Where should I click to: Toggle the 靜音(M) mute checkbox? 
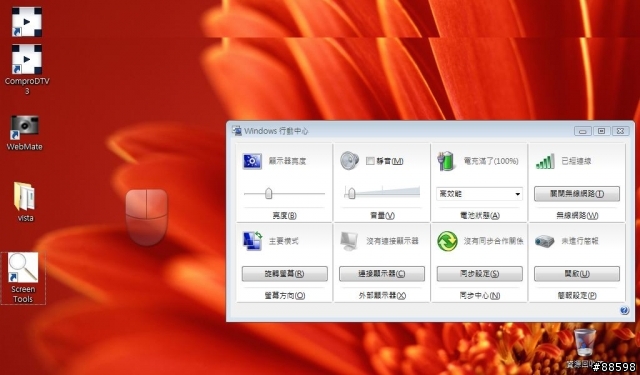[370, 161]
